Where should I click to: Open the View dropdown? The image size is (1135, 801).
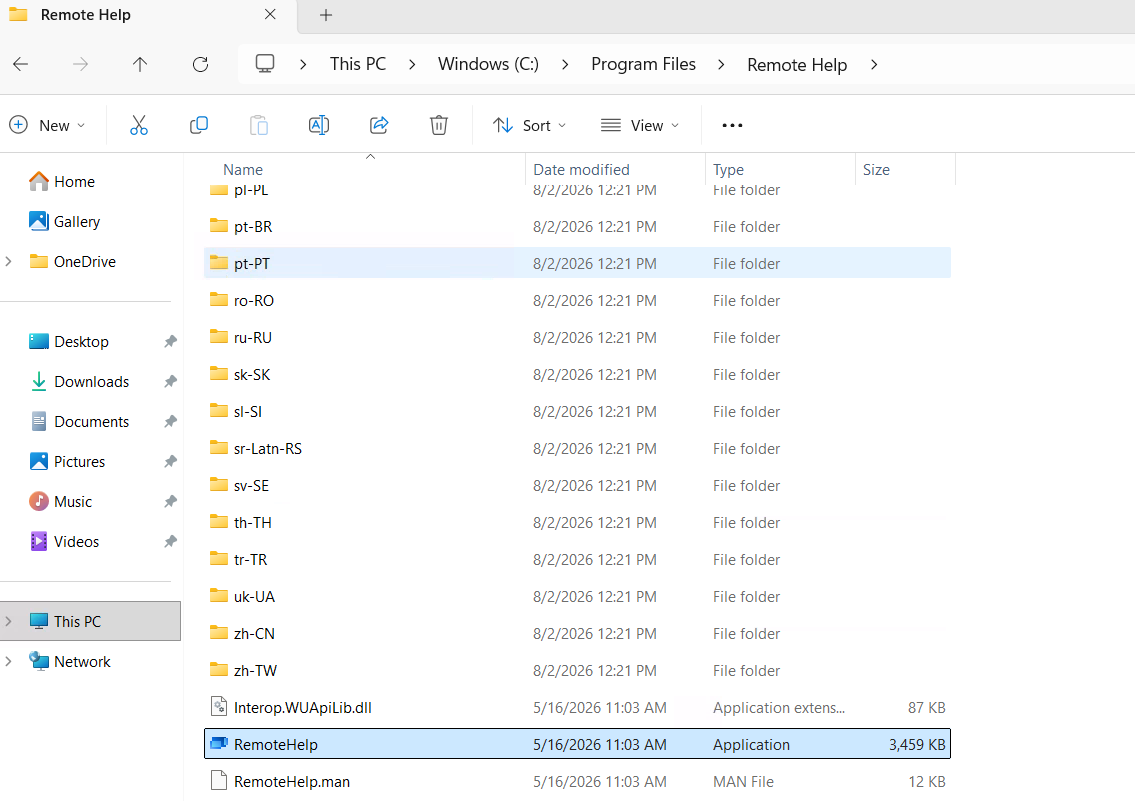tap(641, 125)
